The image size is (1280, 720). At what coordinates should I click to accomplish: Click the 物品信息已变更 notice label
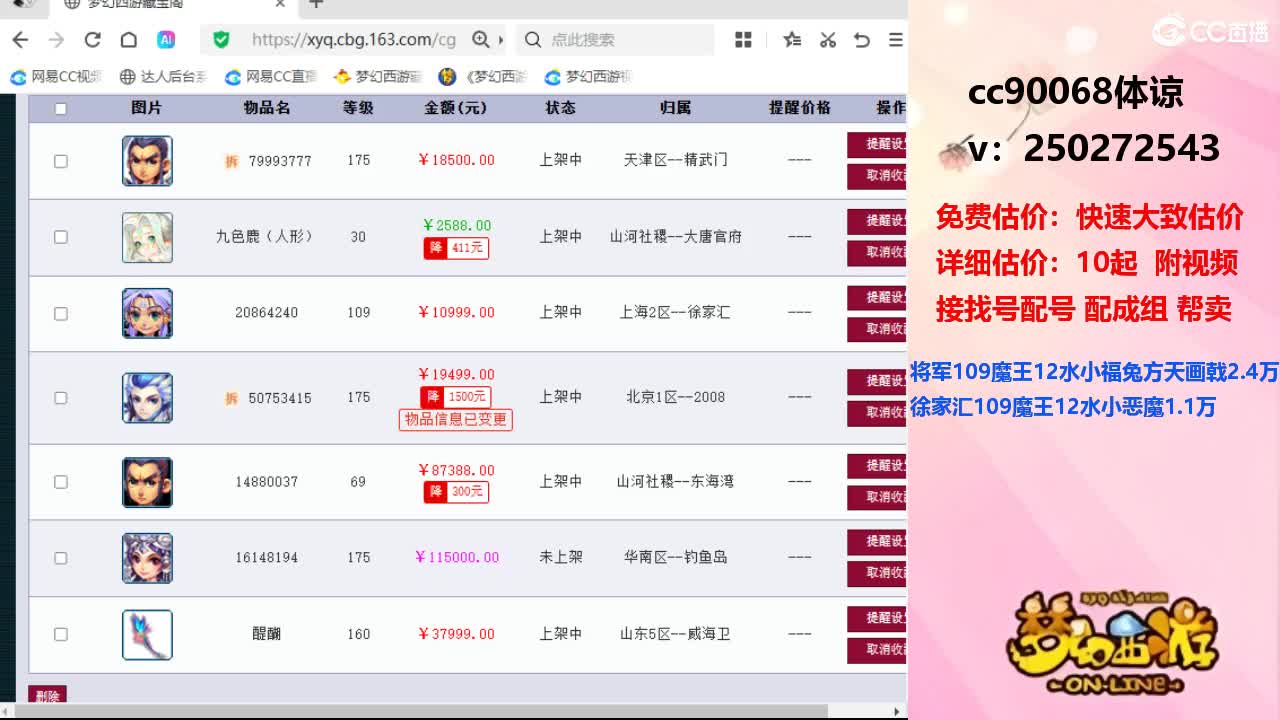pos(456,420)
